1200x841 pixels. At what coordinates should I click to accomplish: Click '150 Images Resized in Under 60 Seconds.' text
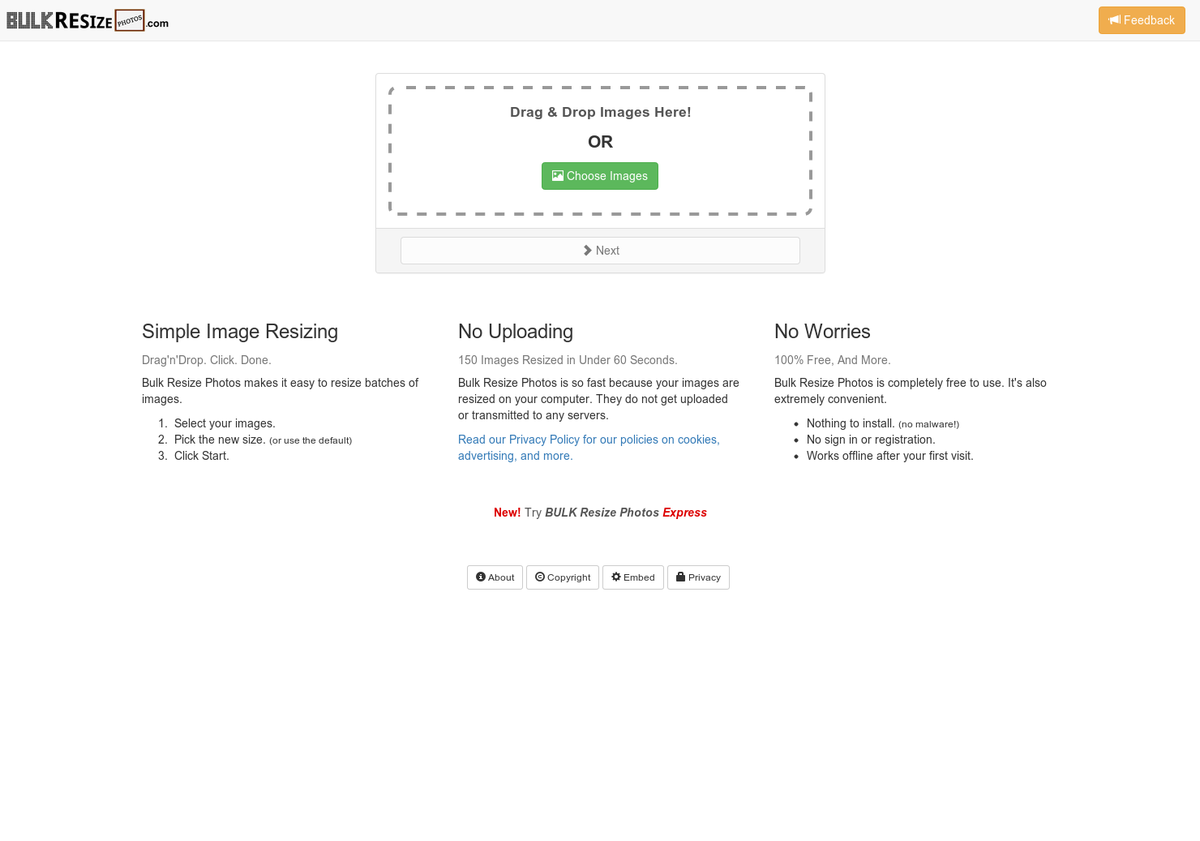click(568, 359)
